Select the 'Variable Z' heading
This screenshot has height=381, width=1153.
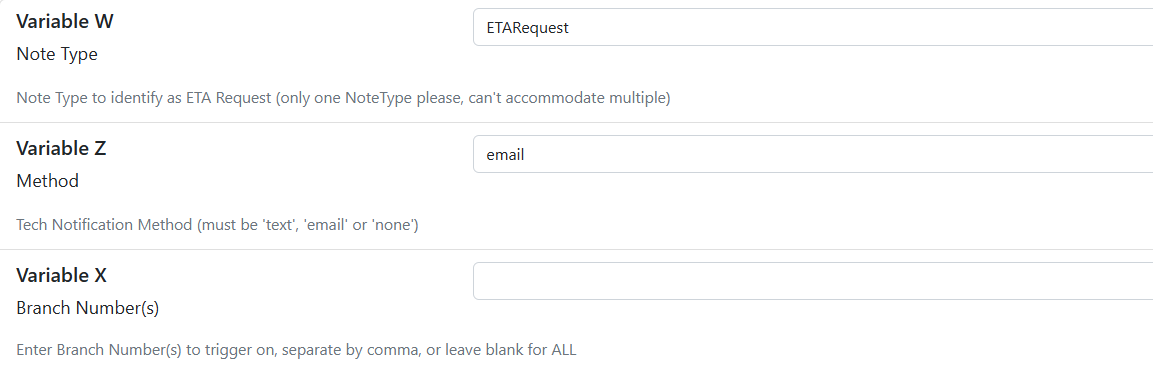coord(61,149)
